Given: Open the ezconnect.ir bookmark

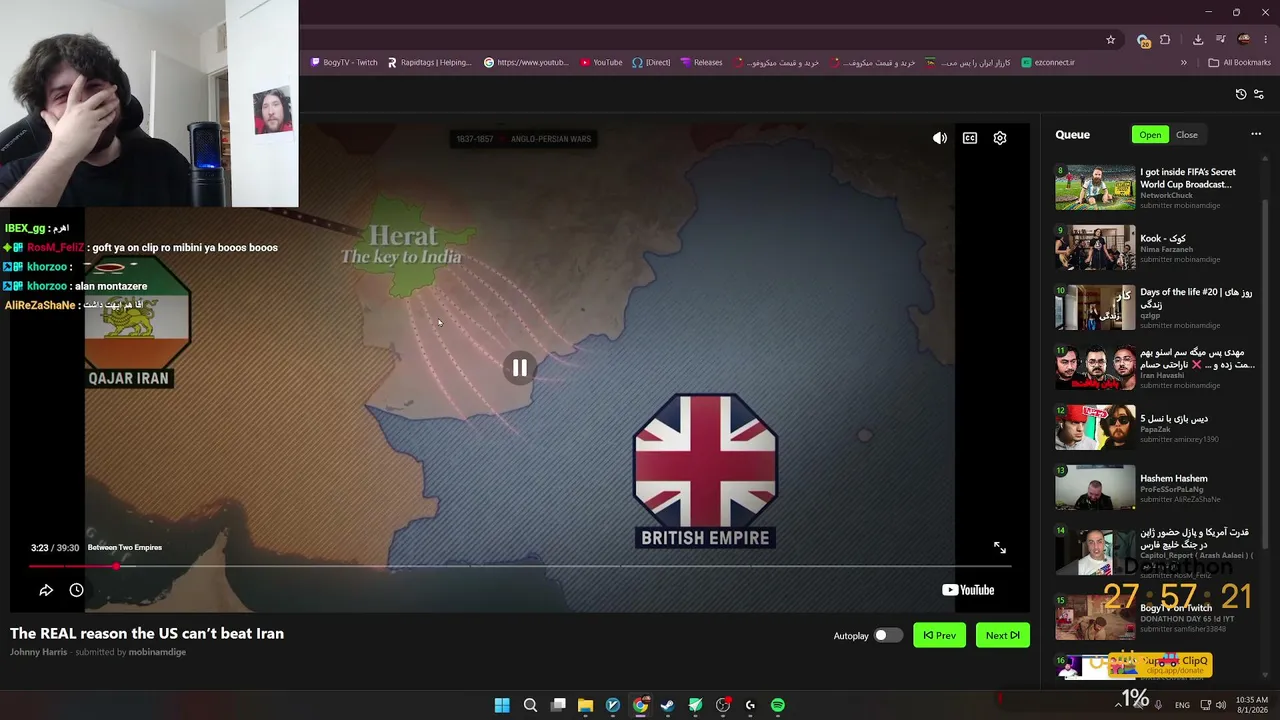Looking at the screenshot, I should tap(1048, 62).
